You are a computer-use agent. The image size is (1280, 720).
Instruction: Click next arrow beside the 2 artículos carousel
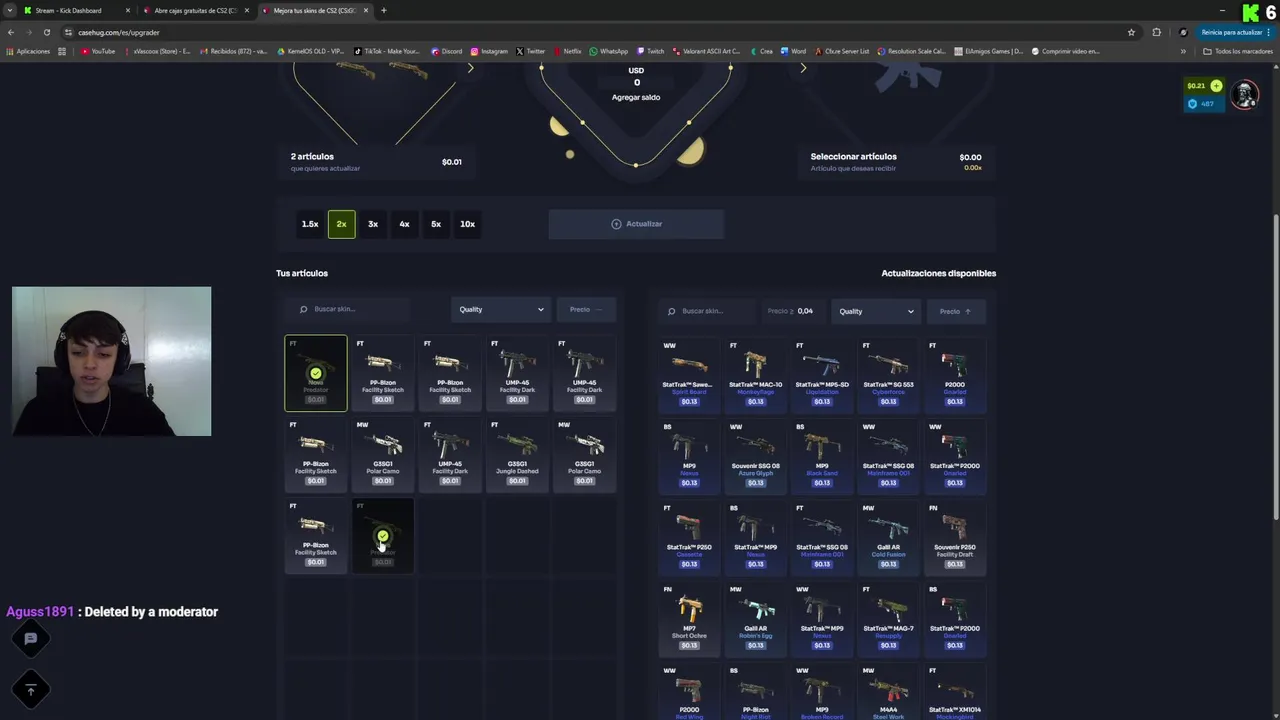[x=470, y=68]
